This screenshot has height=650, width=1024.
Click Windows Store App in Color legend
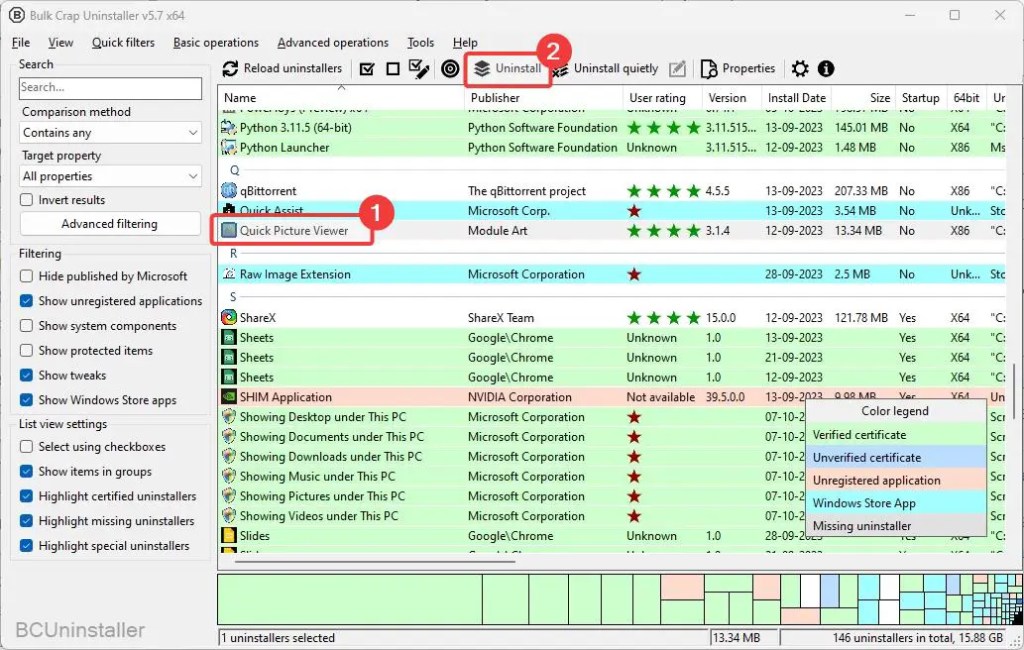895,504
